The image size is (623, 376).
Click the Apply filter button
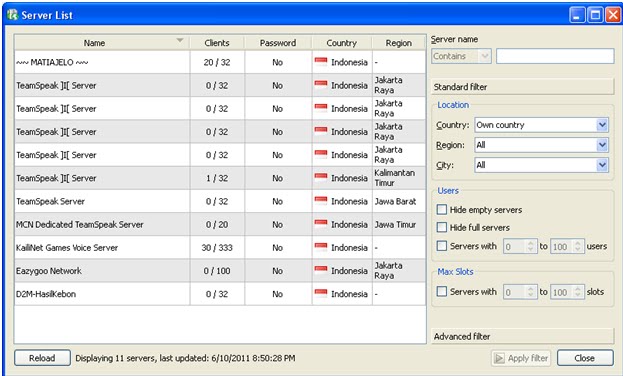click(521, 358)
